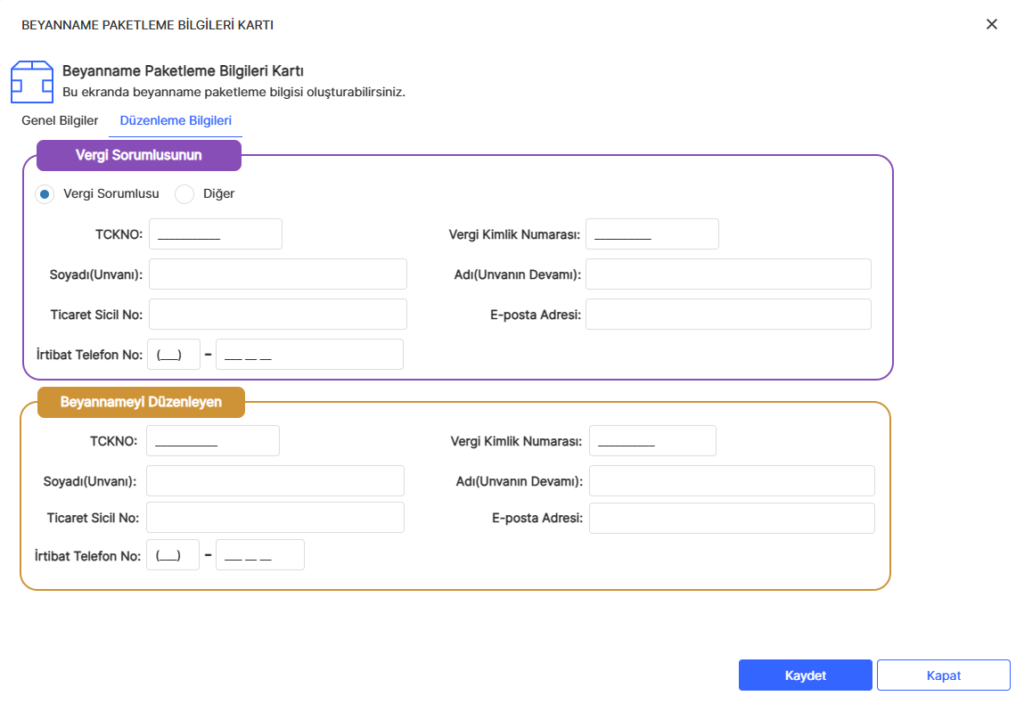Viewport: 1024px width, 704px height.
Task: Focus TCKNO field in Beyannameyi Düzenleyen section
Action: point(213,441)
